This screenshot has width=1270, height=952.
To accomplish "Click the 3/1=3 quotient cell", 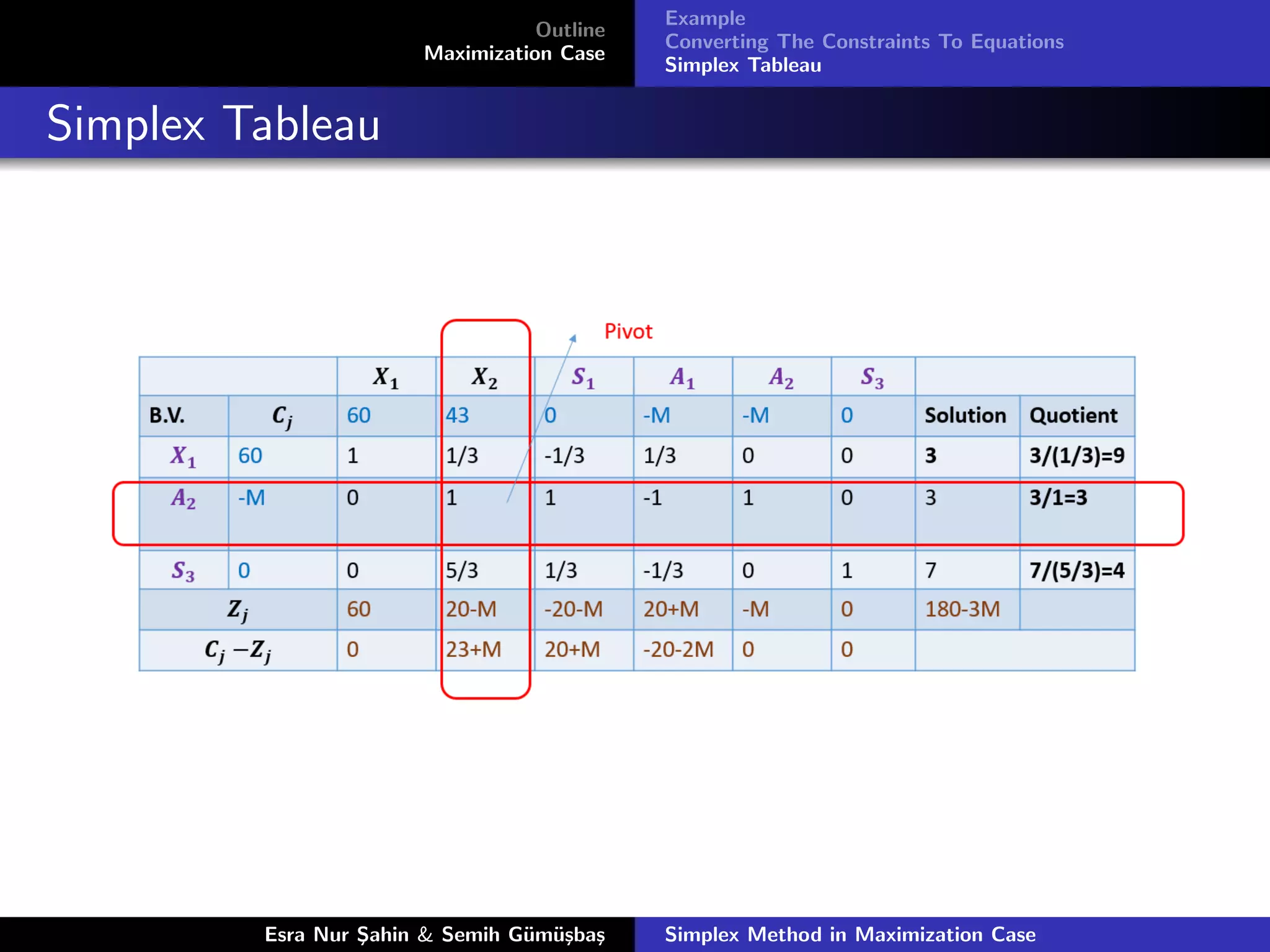I will coord(1058,498).
